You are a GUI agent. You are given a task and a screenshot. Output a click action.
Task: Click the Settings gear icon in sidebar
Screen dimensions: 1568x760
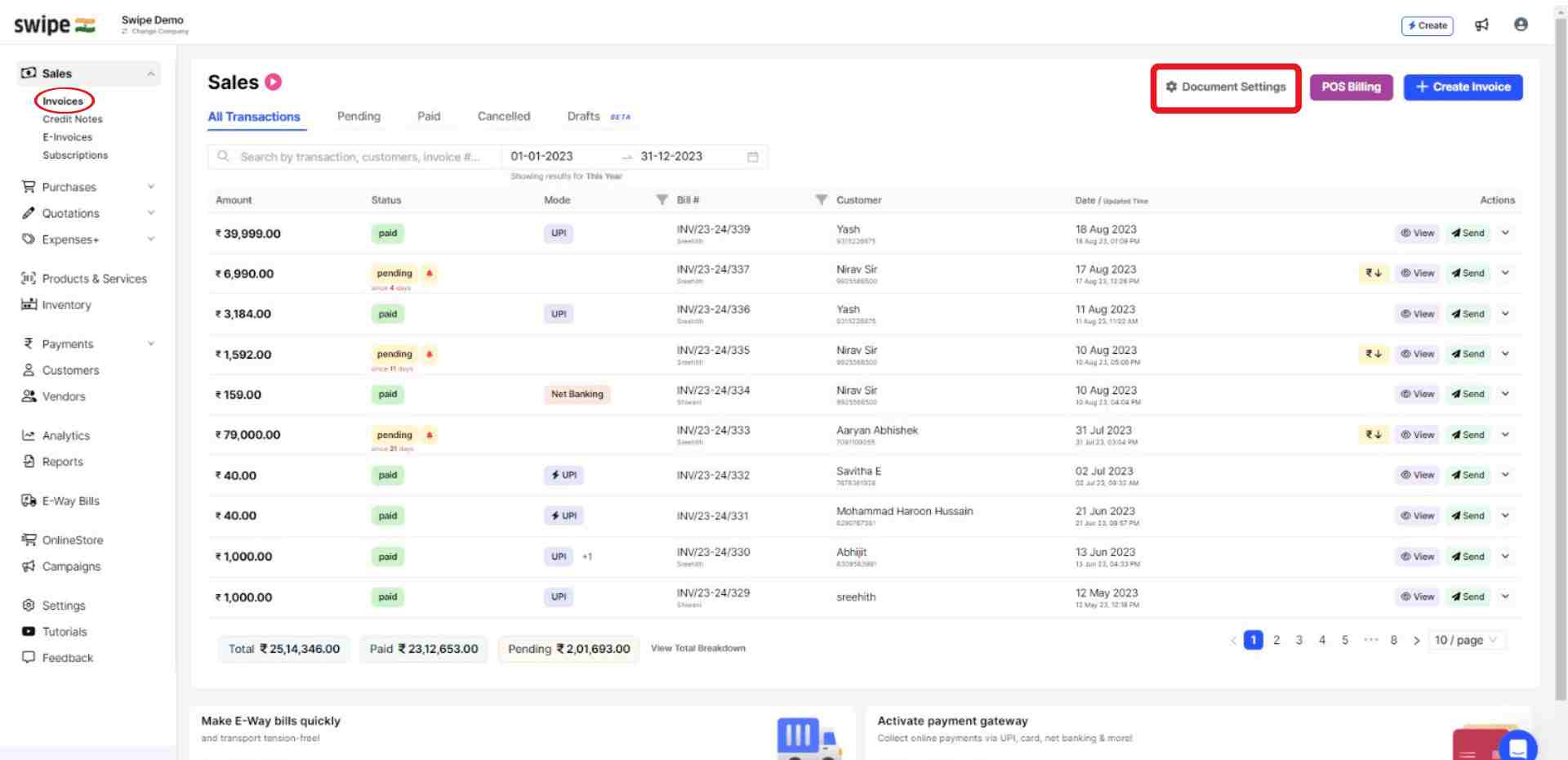point(29,606)
